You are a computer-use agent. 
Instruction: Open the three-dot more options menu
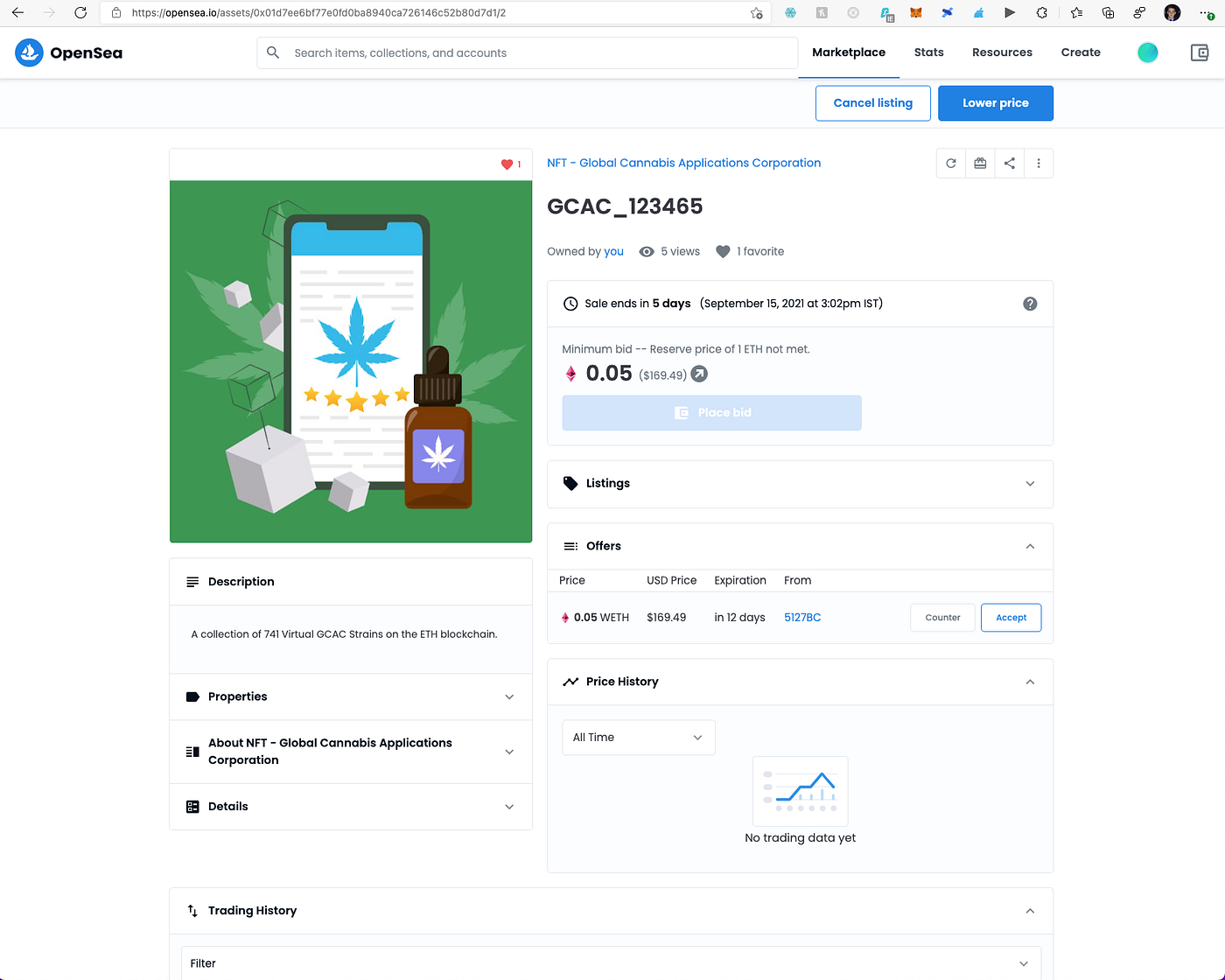pos(1039,163)
